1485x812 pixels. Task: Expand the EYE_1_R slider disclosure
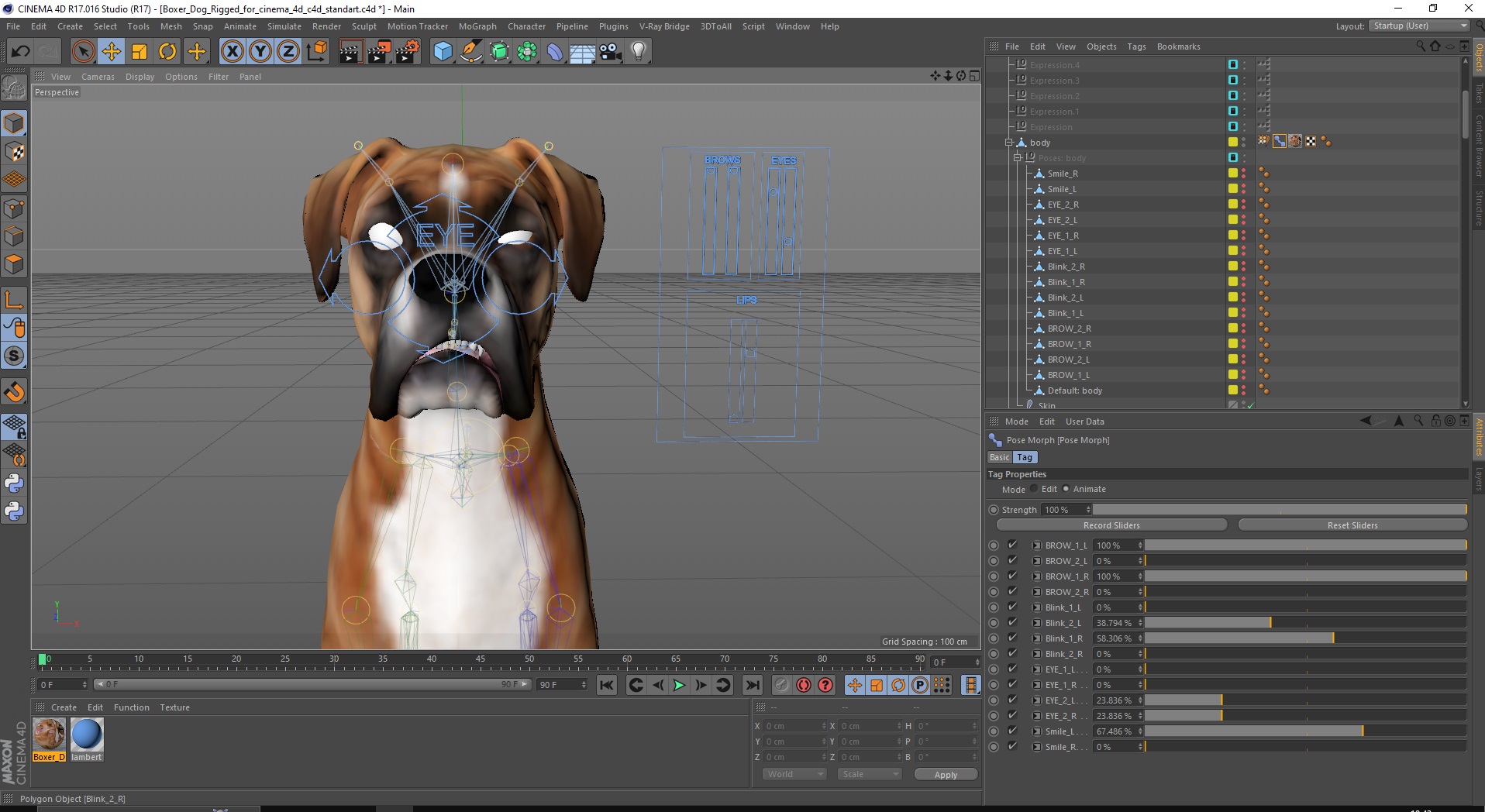(1037, 685)
